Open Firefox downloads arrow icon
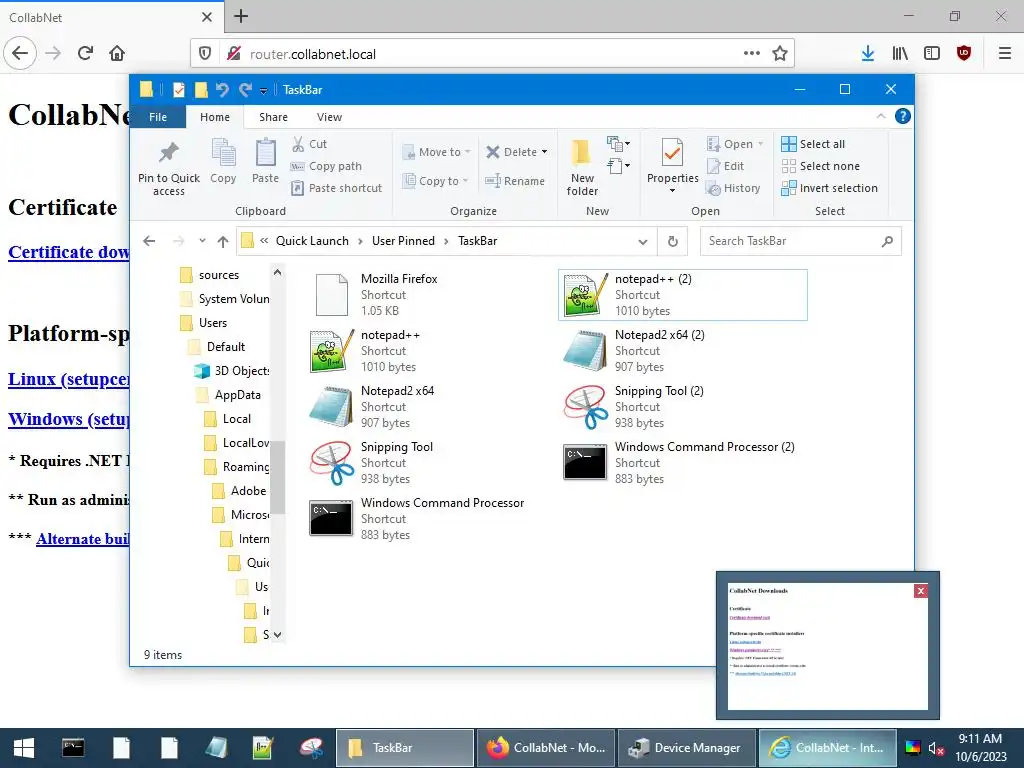 click(x=868, y=53)
